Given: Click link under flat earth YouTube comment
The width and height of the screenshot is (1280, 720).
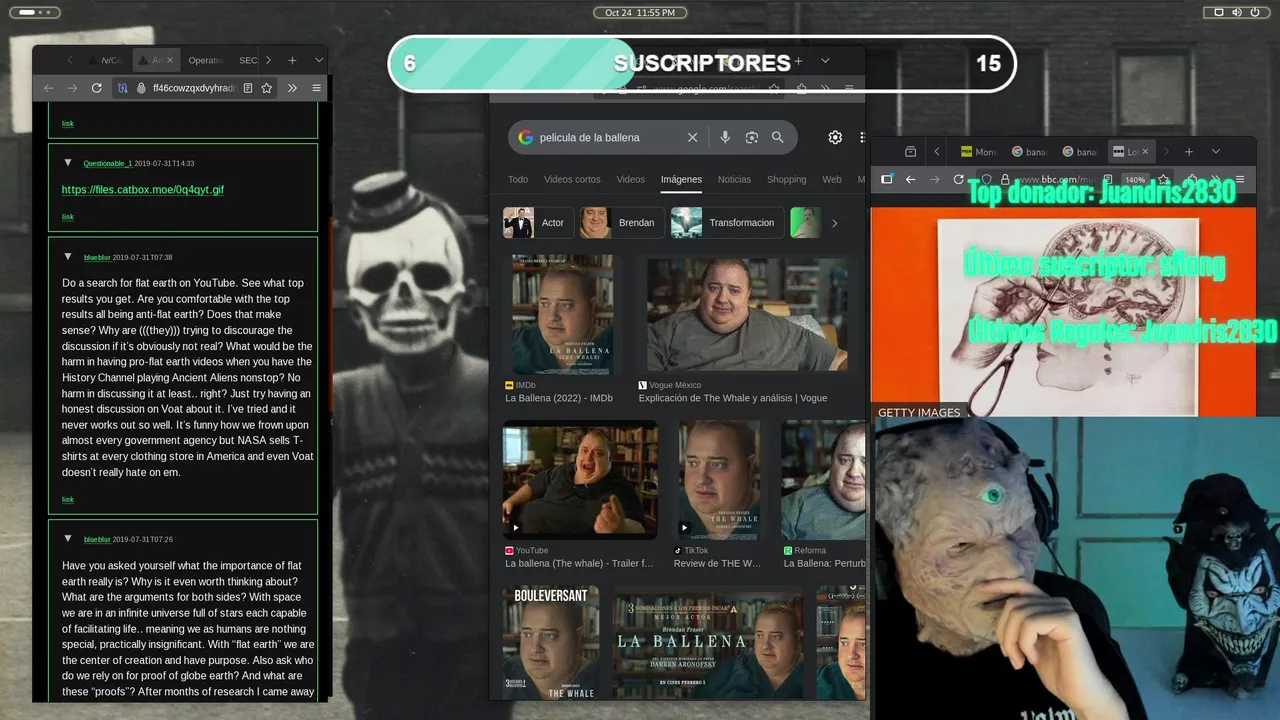Looking at the screenshot, I should [68, 499].
